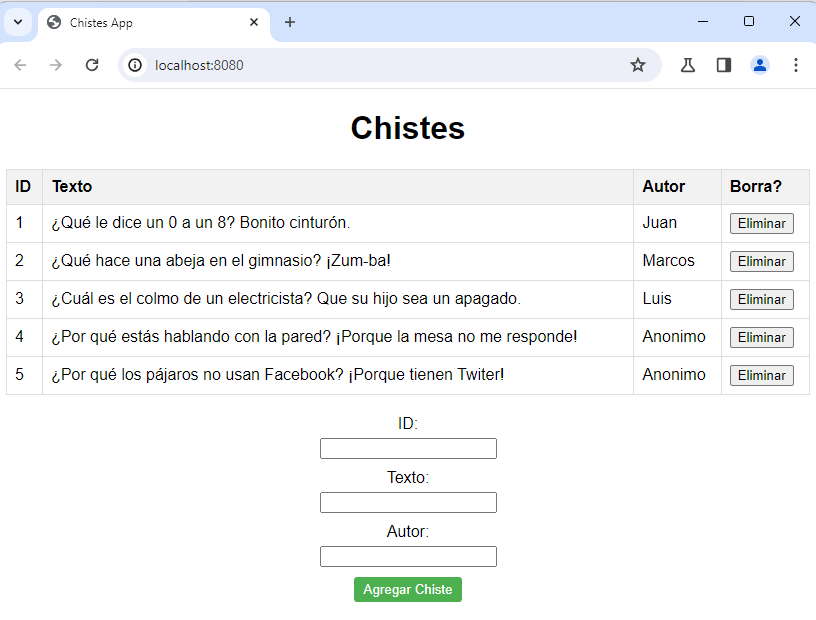Go forward to next page
The height and width of the screenshot is (620, 816).
click(x=55, y=65)
